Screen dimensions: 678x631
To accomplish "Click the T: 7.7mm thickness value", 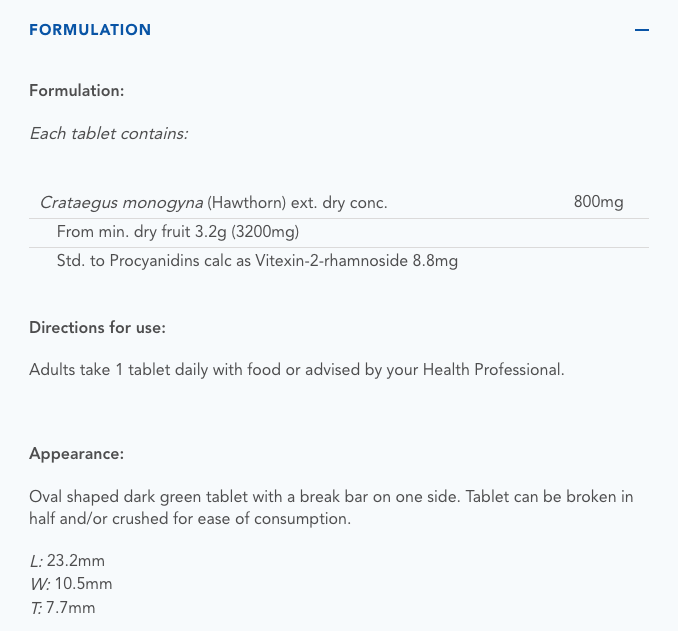I will (x=62, y=607).
